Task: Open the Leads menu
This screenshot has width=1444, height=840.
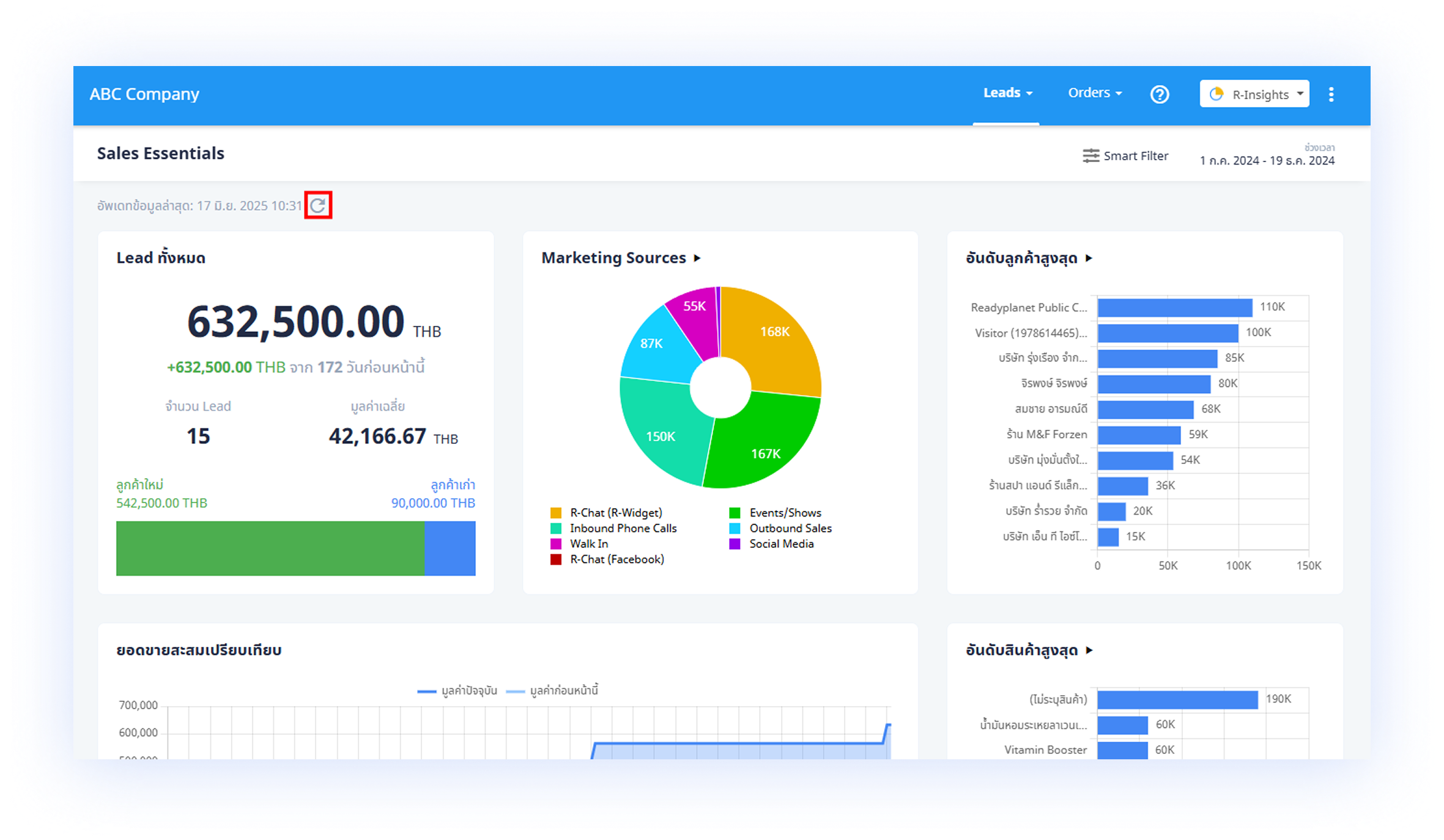Action: click(x=1007, y=93)
